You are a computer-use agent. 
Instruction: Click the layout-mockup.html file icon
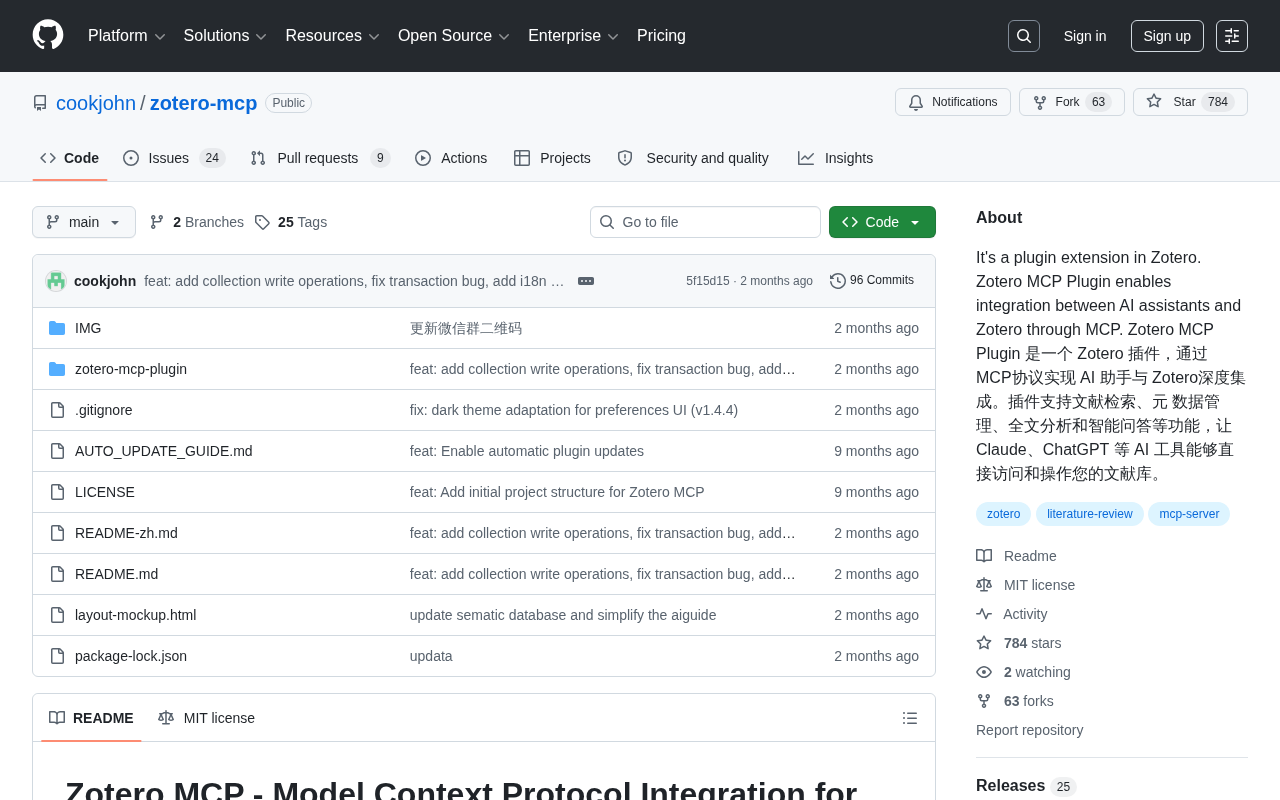pyautogui.click(x=57, y=615)
